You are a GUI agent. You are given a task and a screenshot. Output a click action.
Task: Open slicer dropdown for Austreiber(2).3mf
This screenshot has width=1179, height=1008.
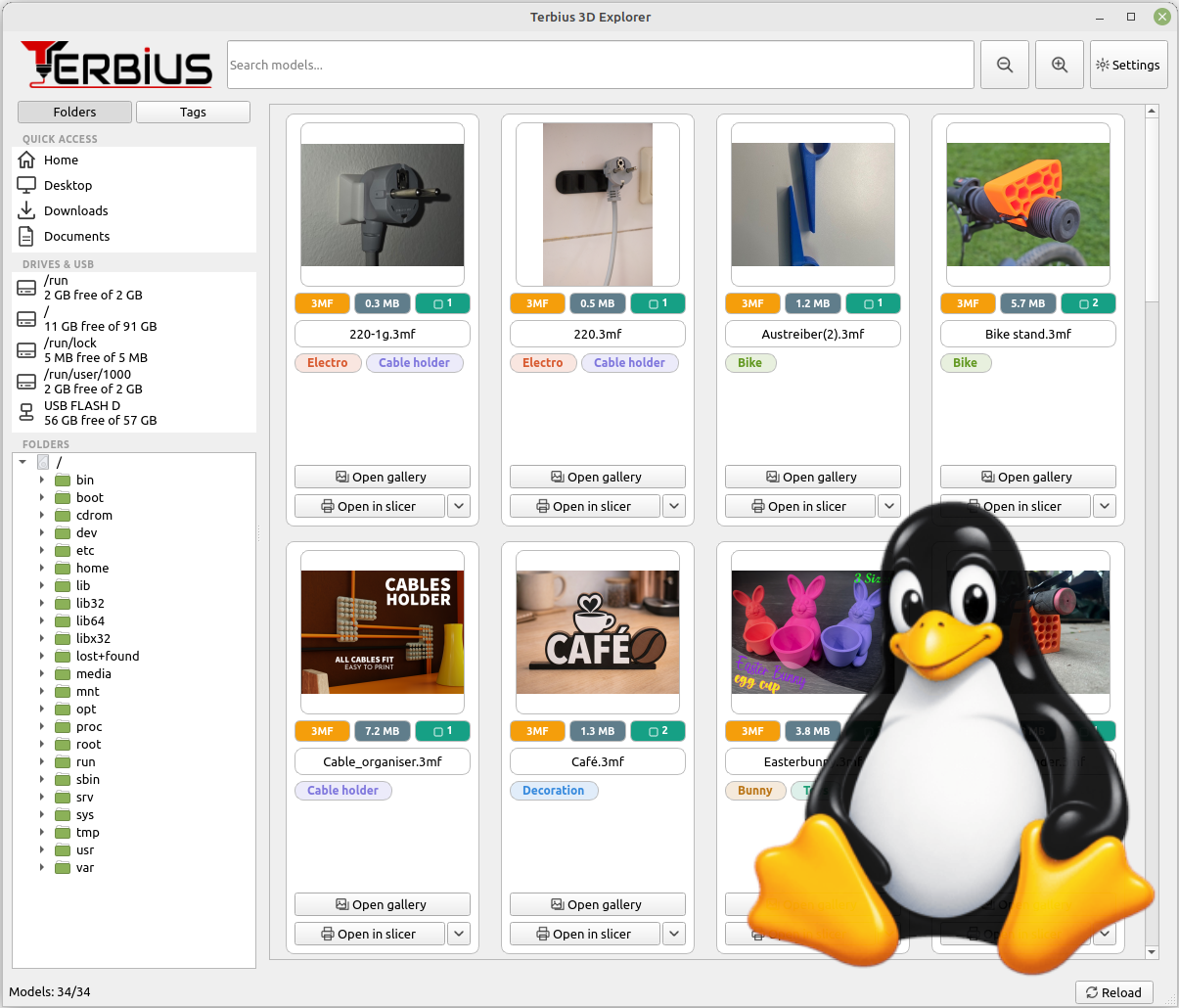tap(889, 506)
